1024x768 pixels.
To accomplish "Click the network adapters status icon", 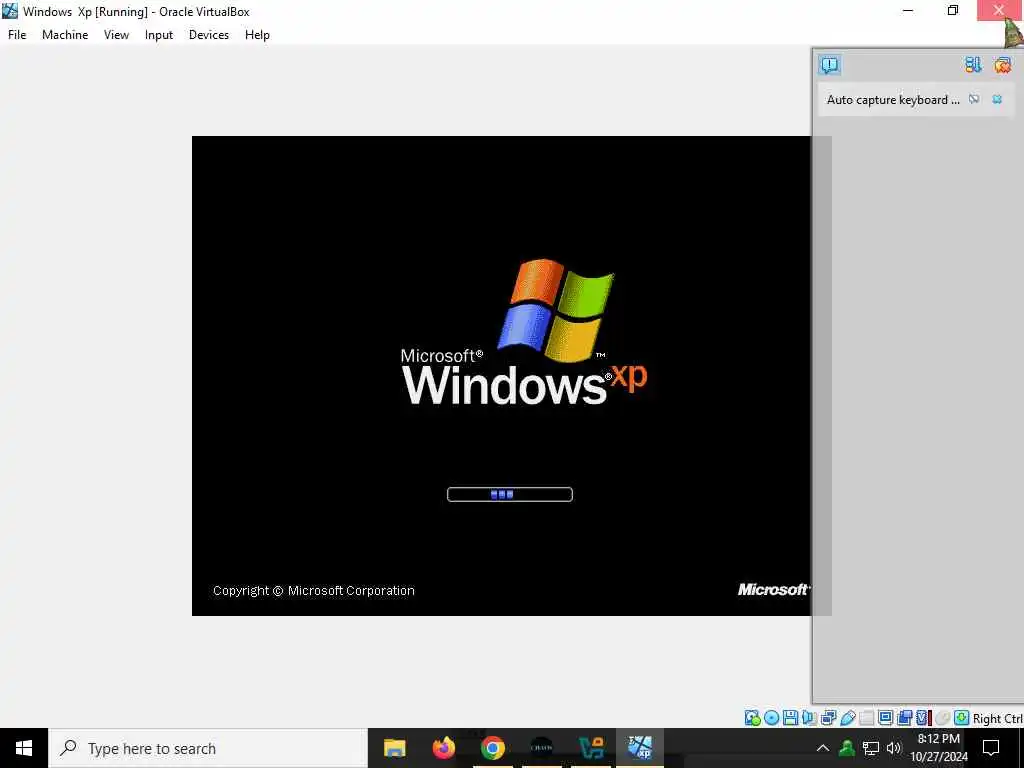I will tap(829, 718).
